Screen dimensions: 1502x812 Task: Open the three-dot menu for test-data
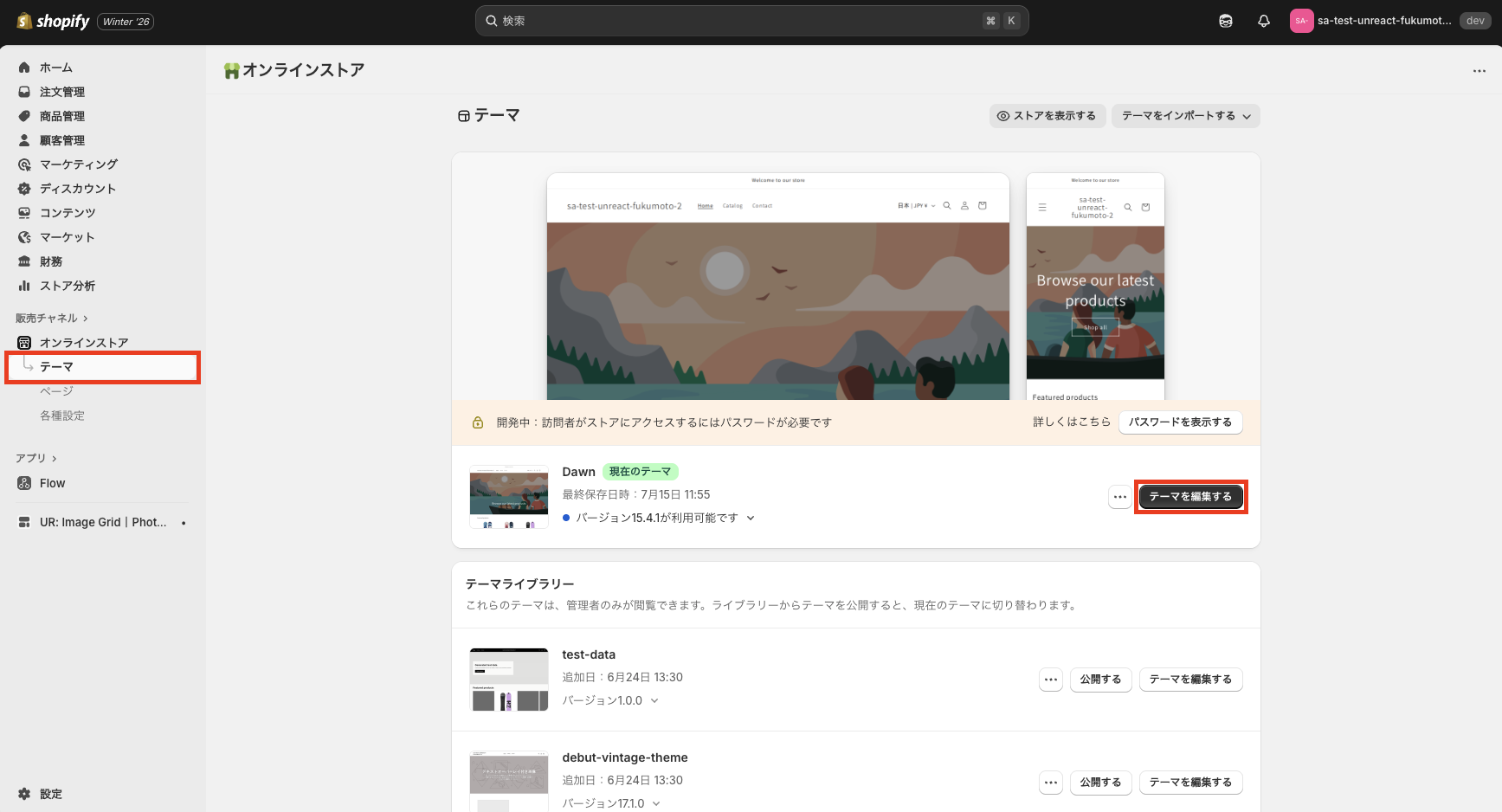pyautogui.click(x=1050, y=680)
